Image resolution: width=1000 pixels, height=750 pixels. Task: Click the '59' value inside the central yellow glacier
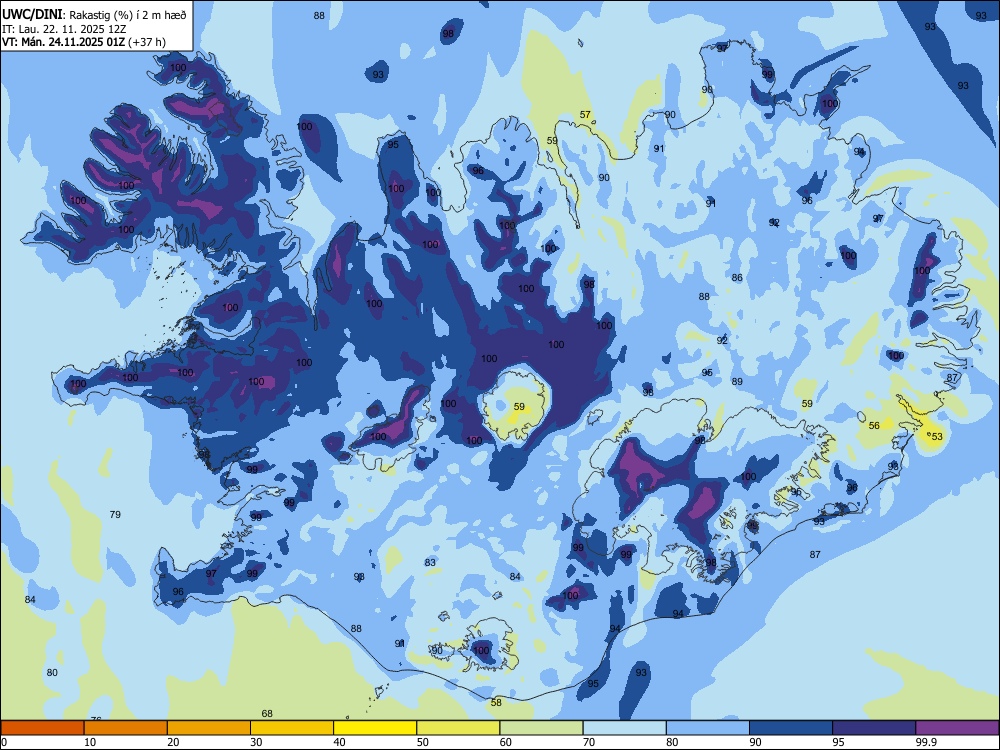coord(519,406)
